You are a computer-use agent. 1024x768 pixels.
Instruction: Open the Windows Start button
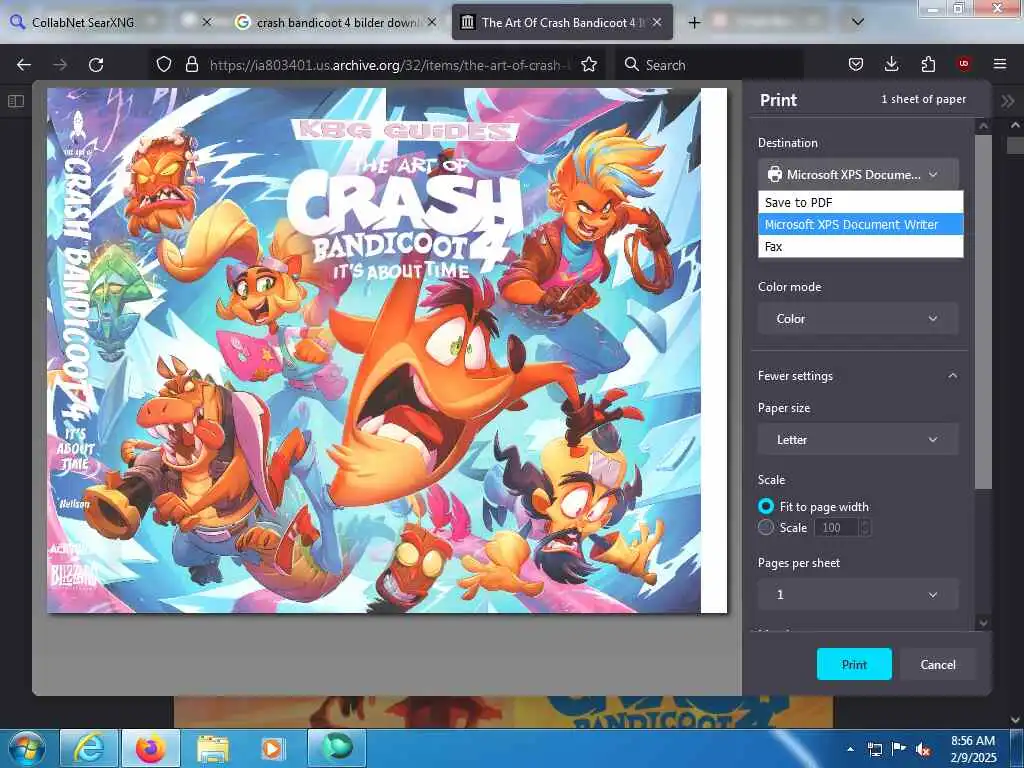(x=27, y=748)
